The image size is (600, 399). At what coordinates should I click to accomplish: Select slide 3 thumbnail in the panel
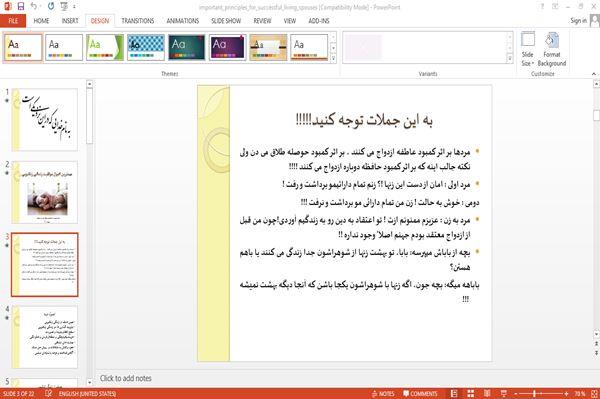click(x=45, y=265)
